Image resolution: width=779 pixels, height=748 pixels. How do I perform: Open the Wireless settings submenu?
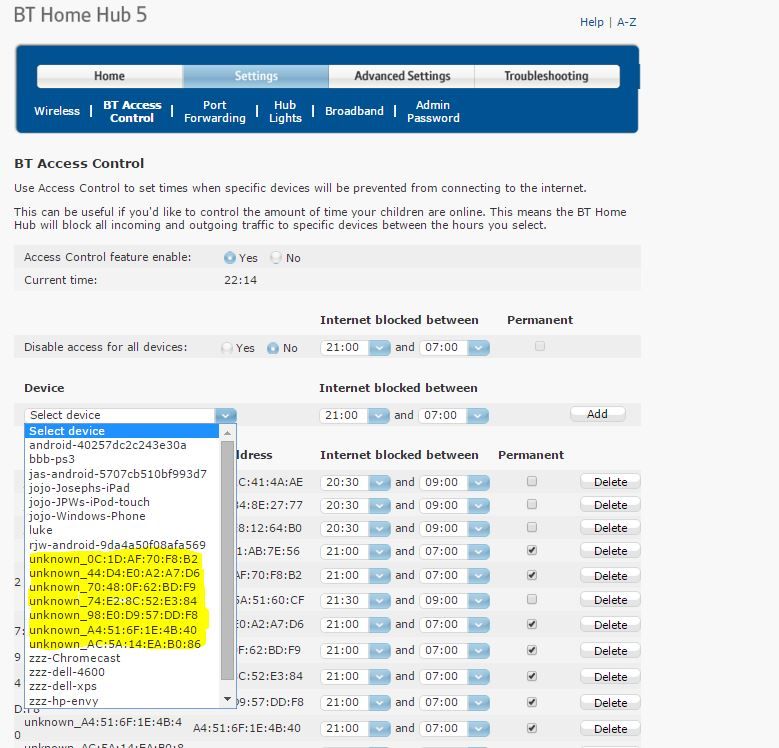[x=57, y=111]
